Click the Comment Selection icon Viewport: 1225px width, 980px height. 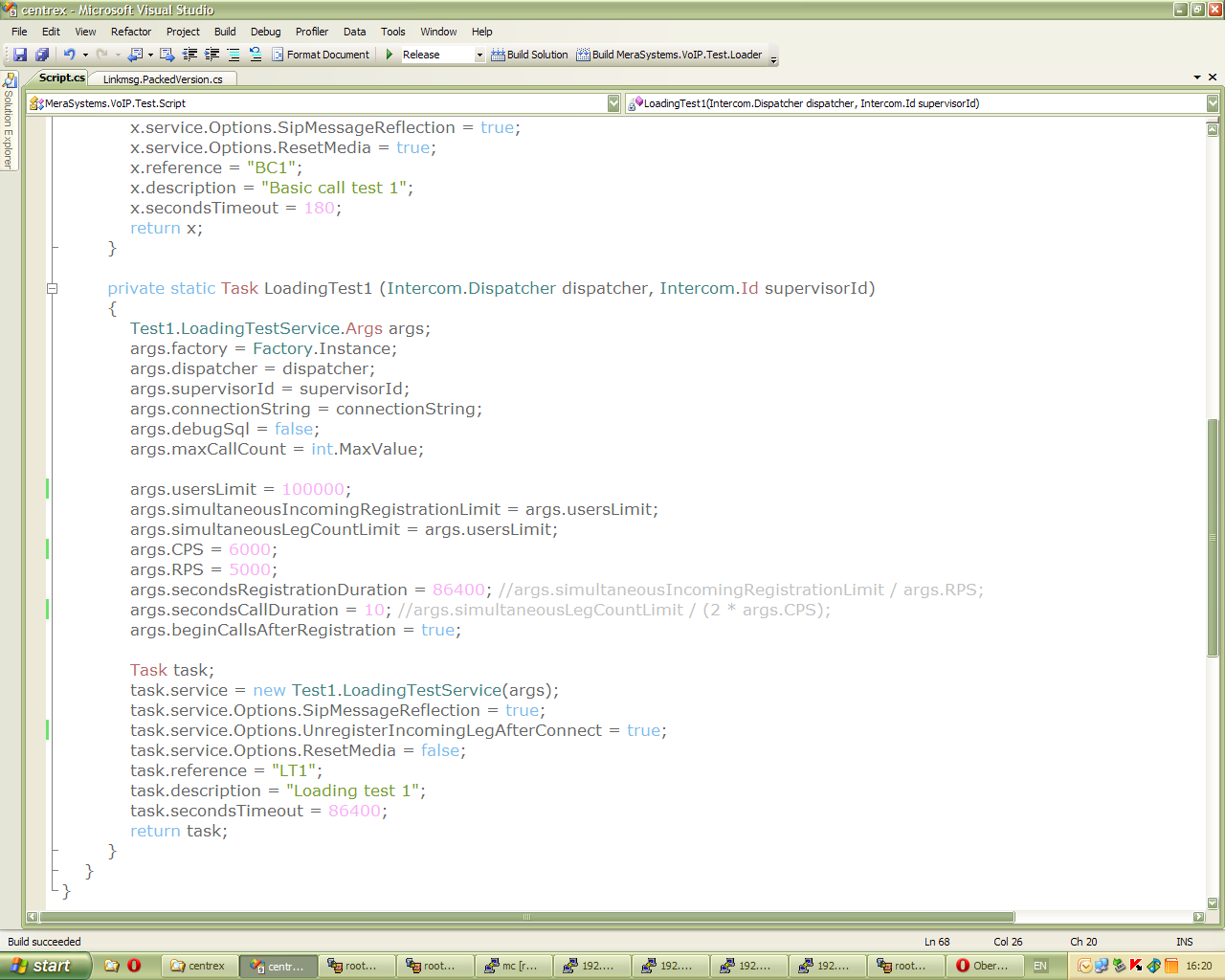tap(234, 55)
